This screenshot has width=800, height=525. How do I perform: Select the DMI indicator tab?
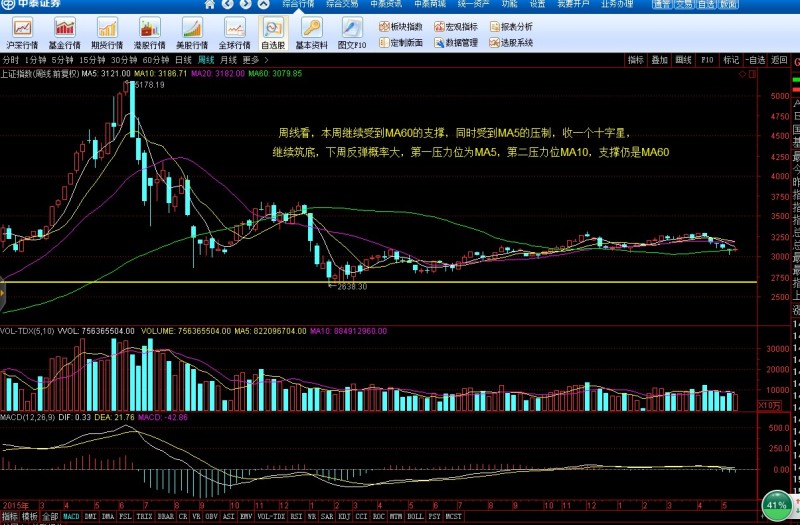pos(90,516)
